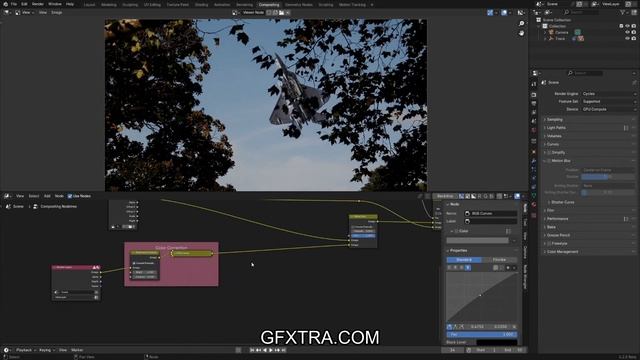This screenshot has height=360, width=640.
Task: Open node editor Add menu
Action: coord(47,196)
